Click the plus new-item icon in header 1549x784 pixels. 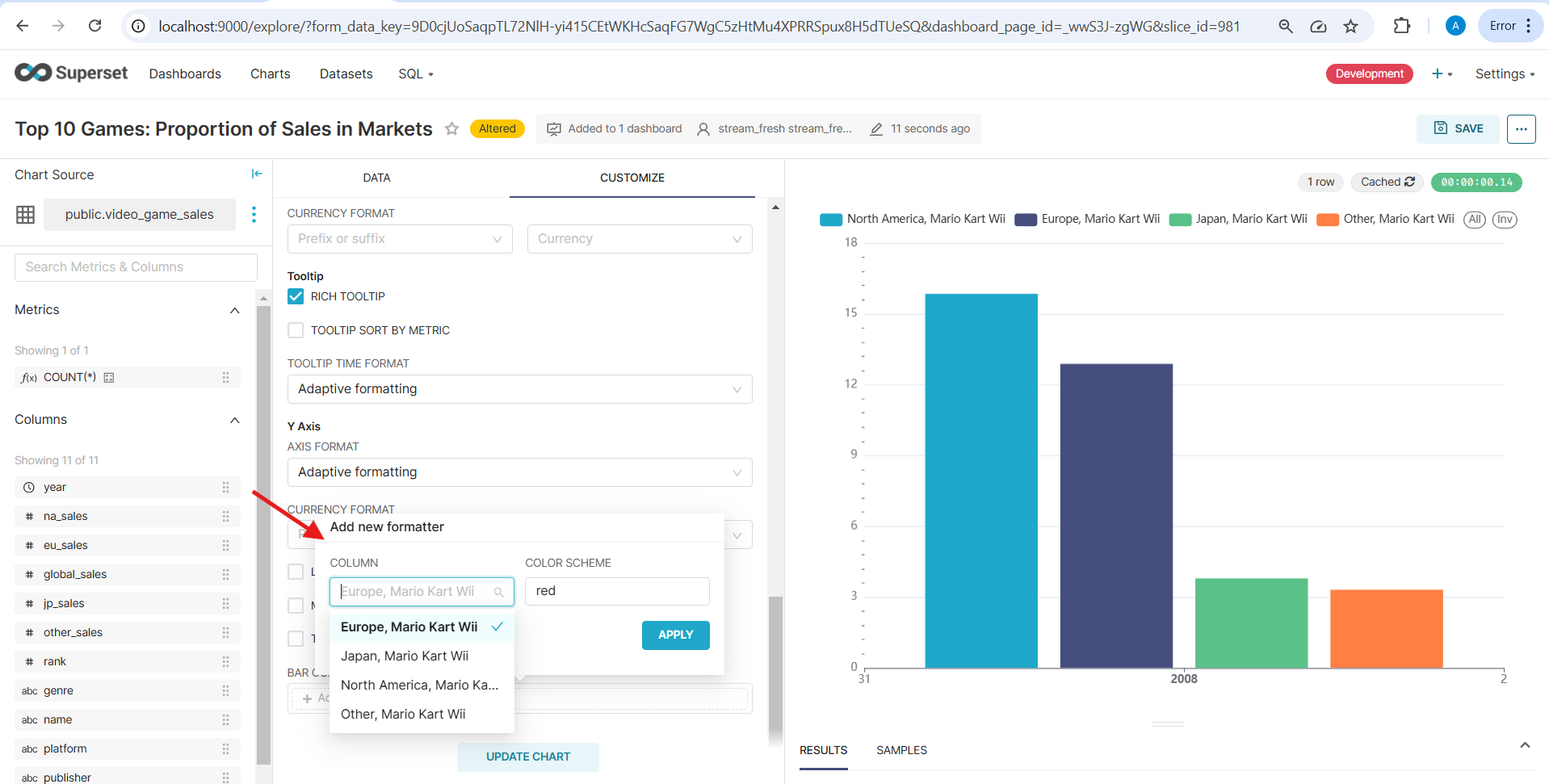point(1442,73)
